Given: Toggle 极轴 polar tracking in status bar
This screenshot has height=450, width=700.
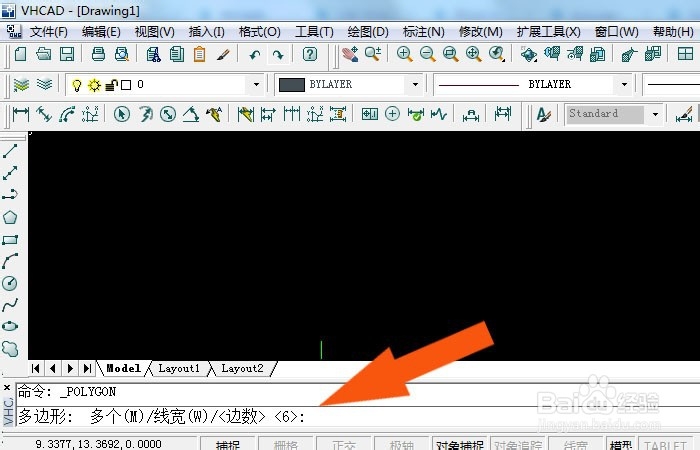Looking at the screenshot, I should pos(401,445).
